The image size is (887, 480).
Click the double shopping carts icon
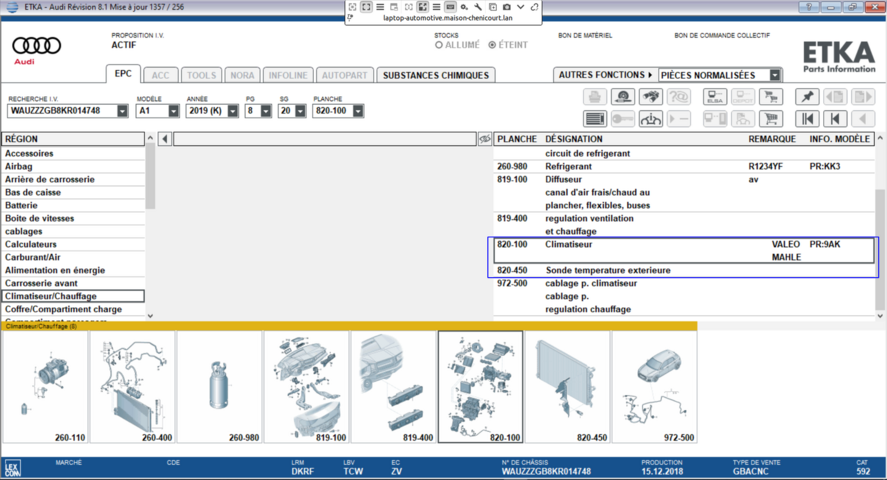click(x=771, y=97)
